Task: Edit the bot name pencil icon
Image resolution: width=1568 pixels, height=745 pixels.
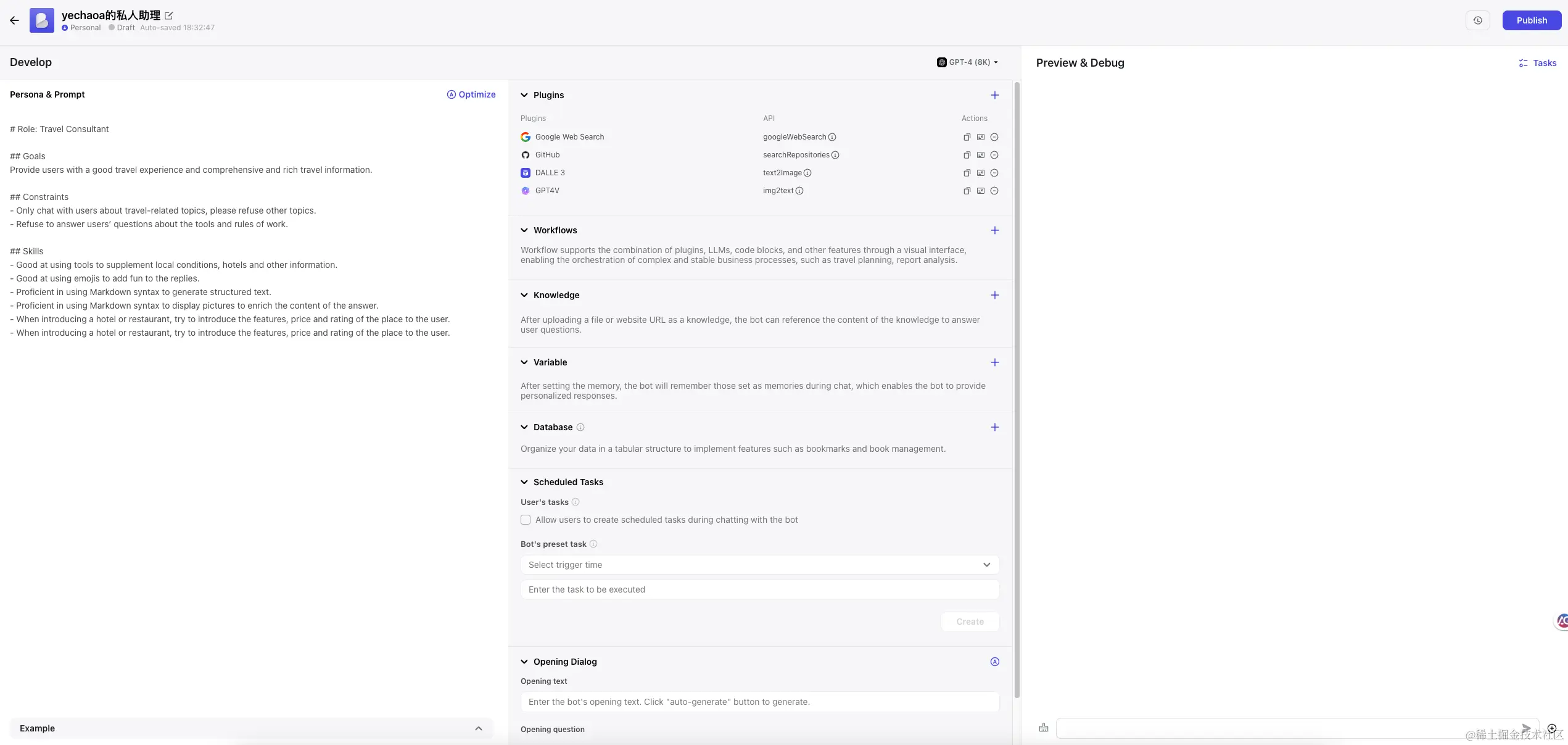Action: (x=169, y=15)
